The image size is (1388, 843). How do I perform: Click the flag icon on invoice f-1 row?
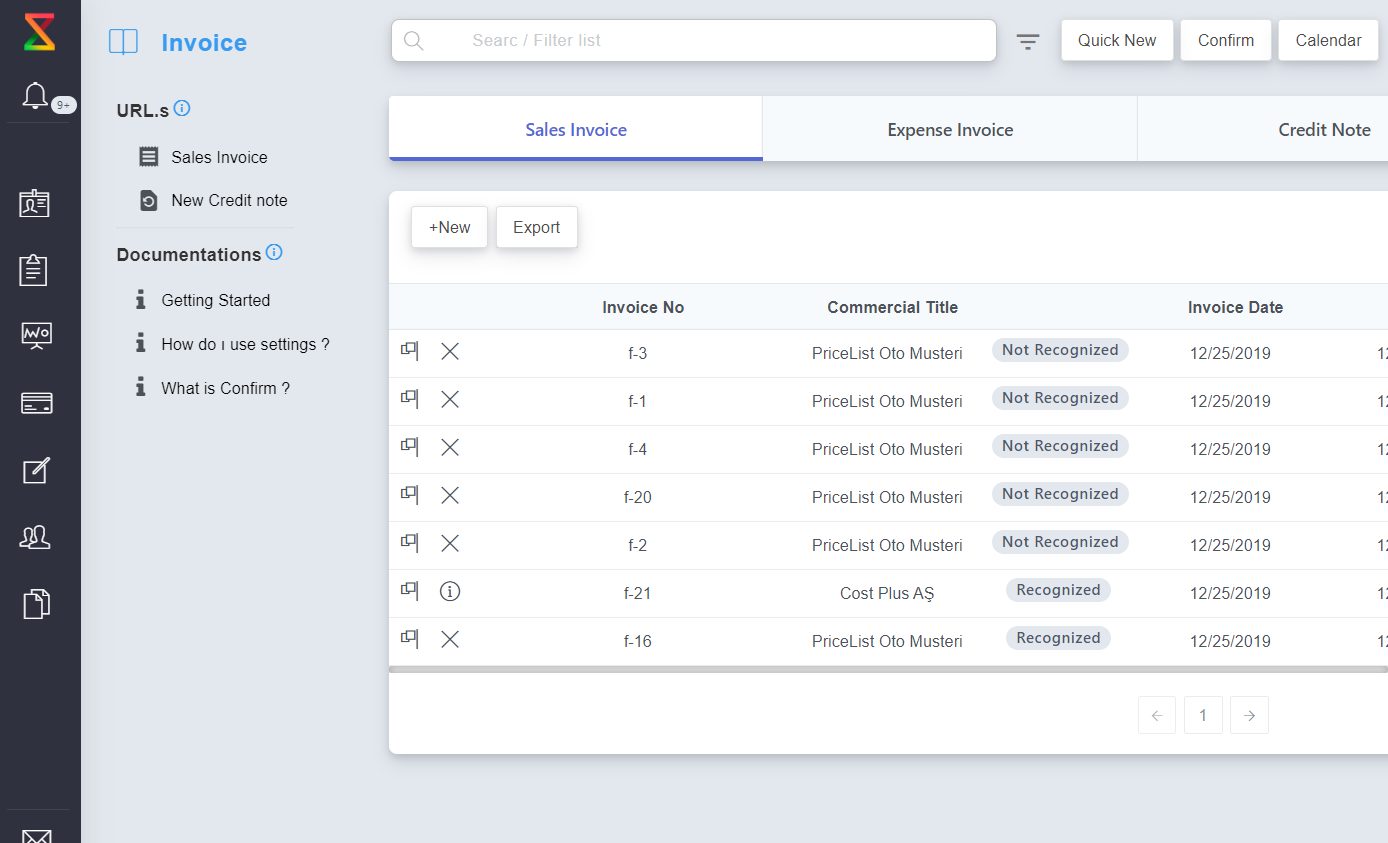tap(409, 399)
